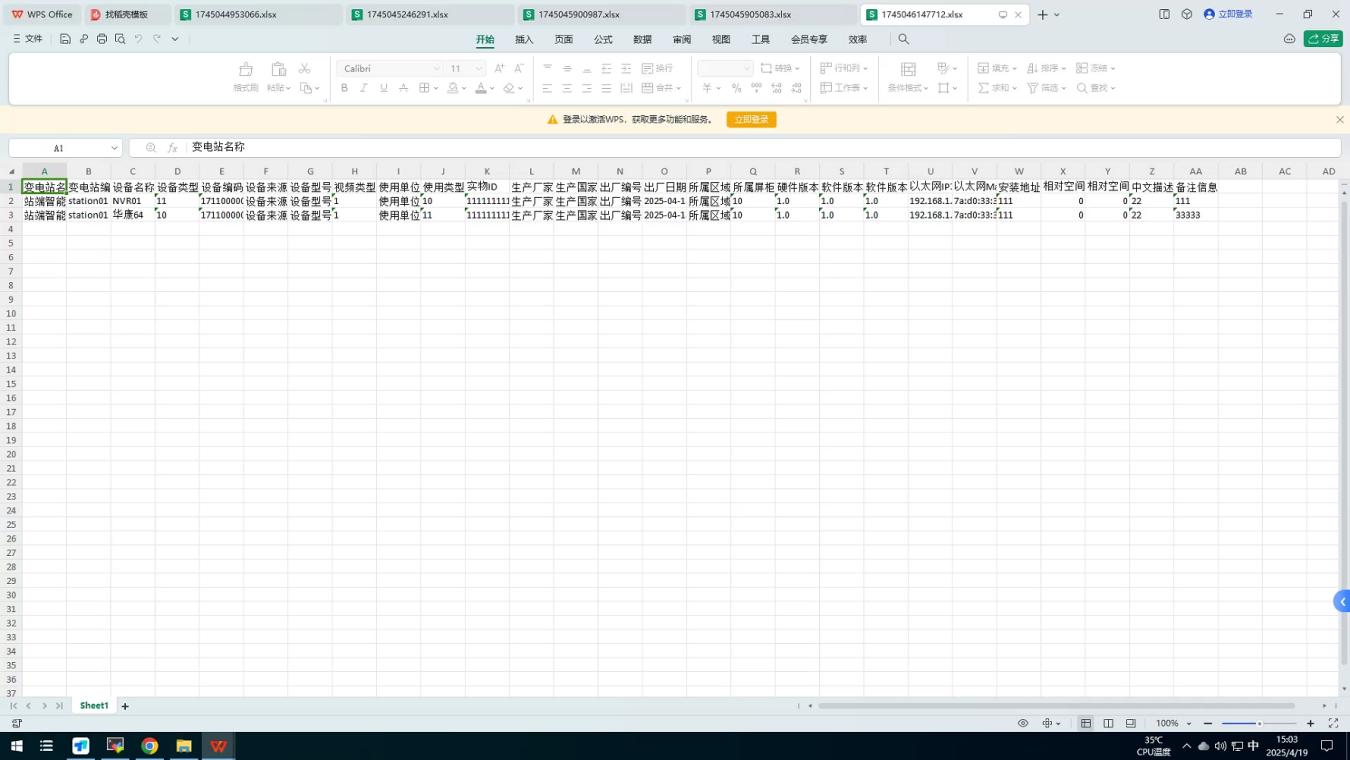Expand the Name Box A1 dropdown
This screenshot has width=1350, height=760.
click(x=114, y=148)
